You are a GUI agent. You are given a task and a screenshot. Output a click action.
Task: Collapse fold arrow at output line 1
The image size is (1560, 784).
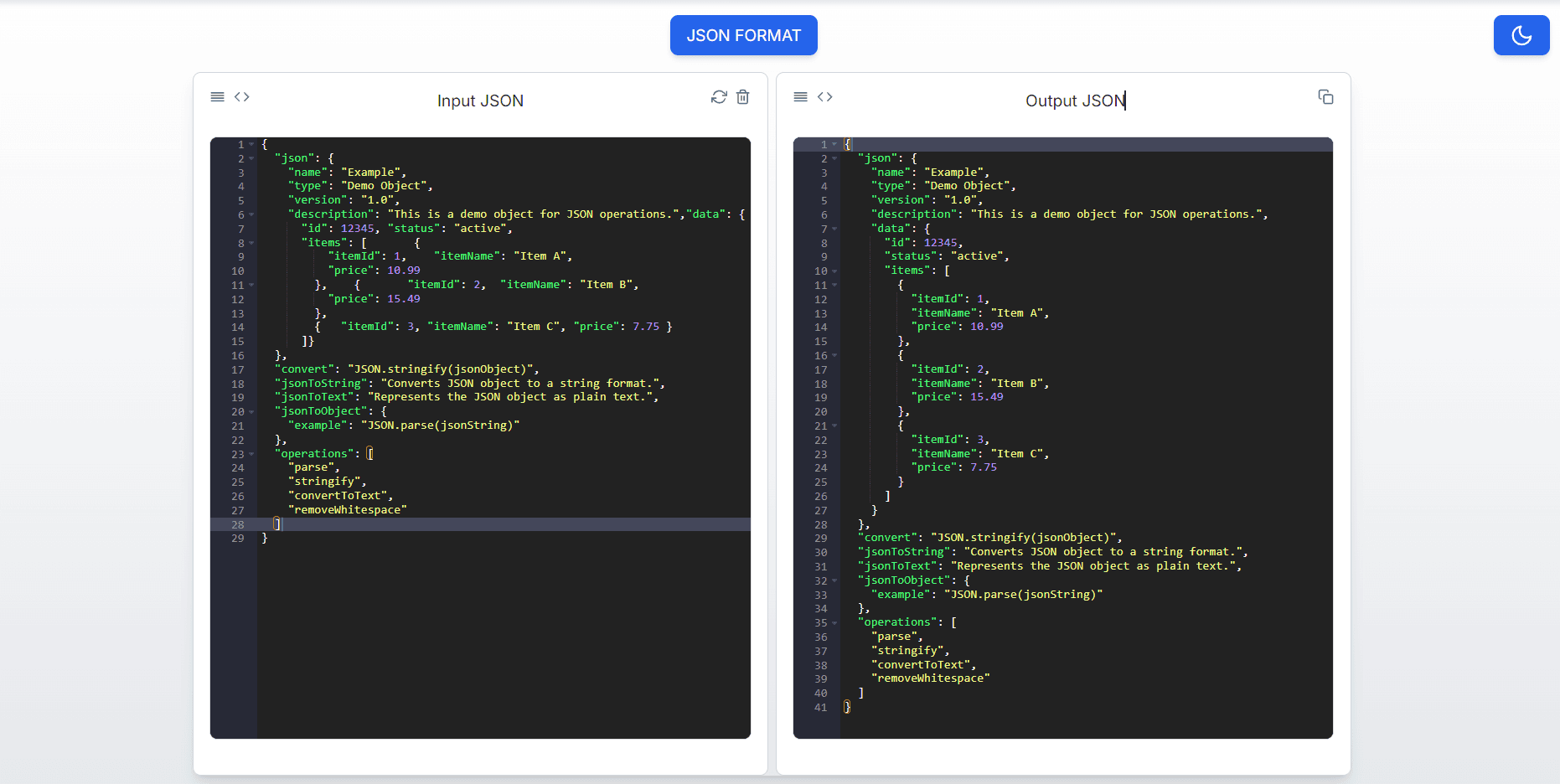[834, 144]
